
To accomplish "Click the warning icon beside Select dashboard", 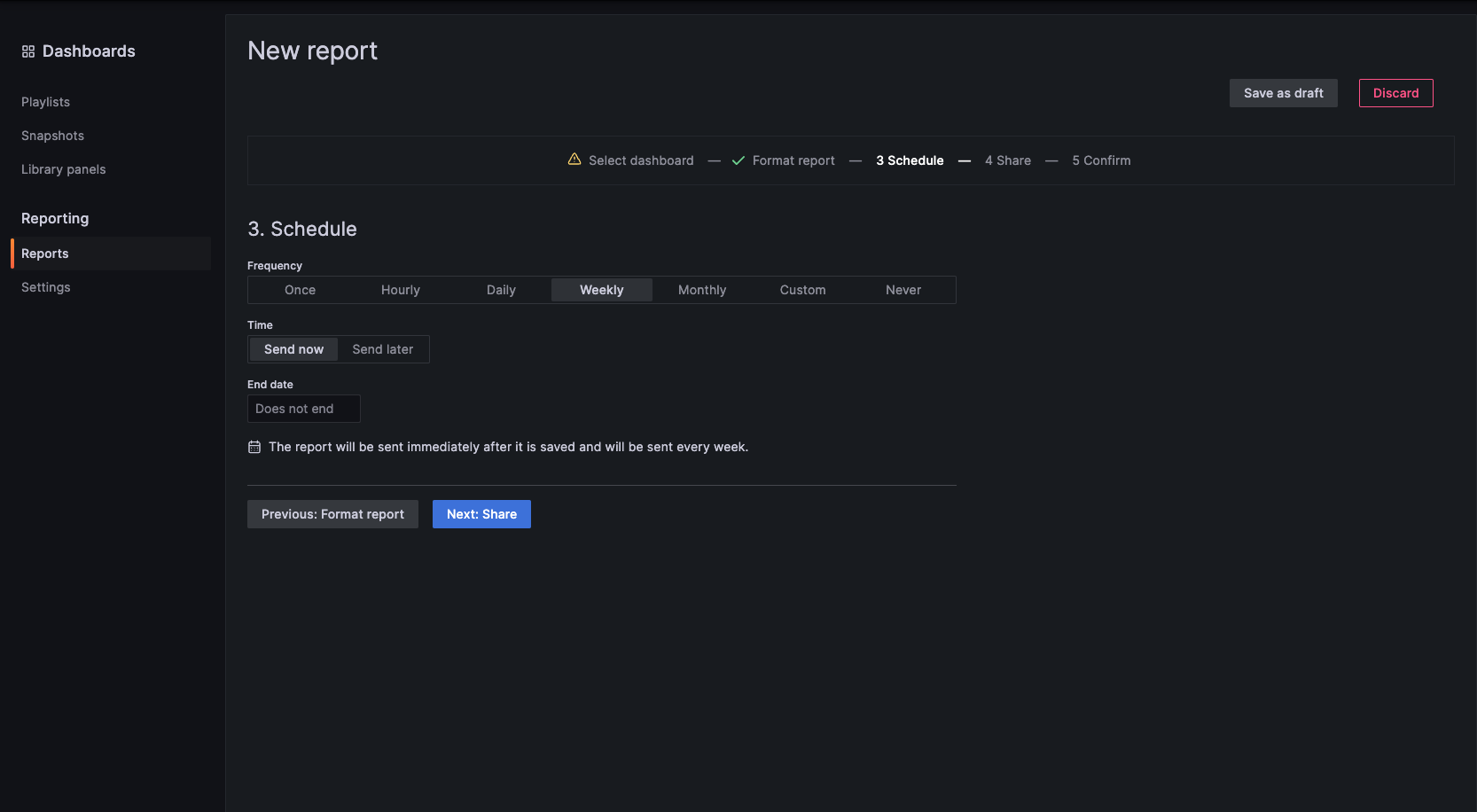I will (x=574, y=160).
